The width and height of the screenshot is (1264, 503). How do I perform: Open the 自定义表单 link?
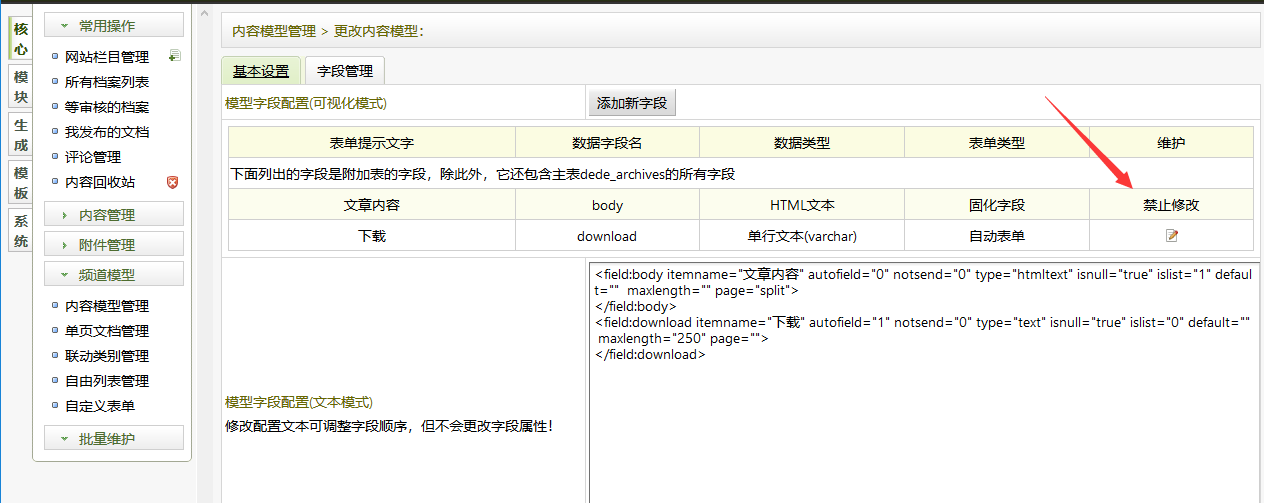coord(100,406)
